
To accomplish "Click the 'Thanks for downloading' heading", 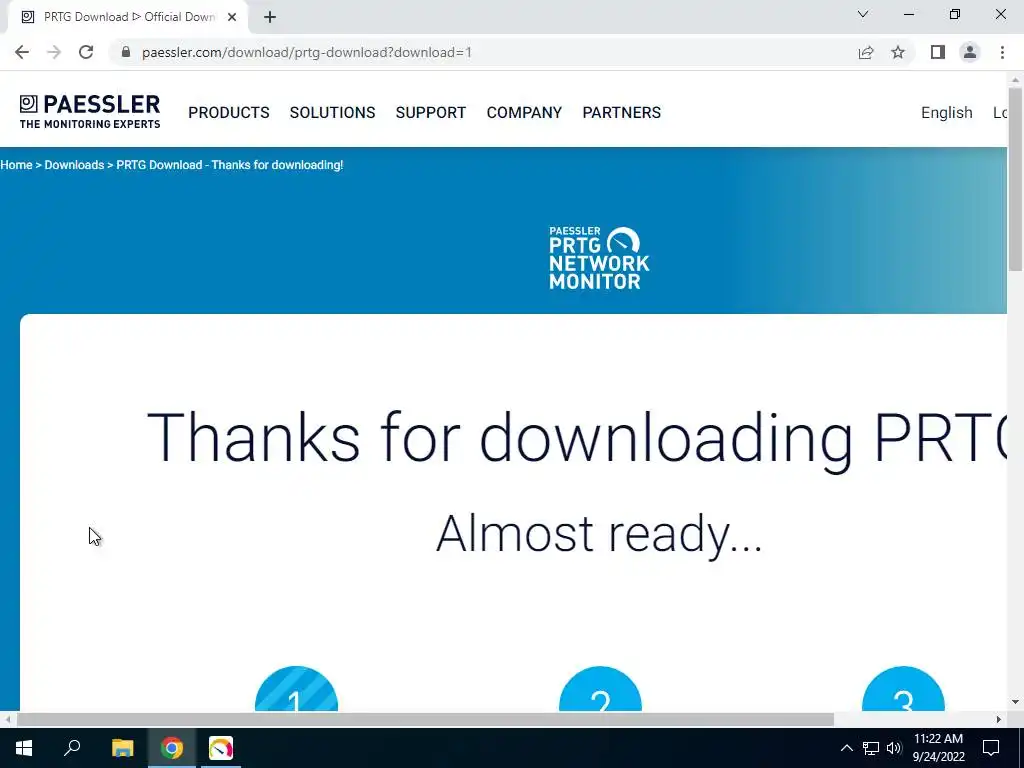I will (x=577, y=439).
